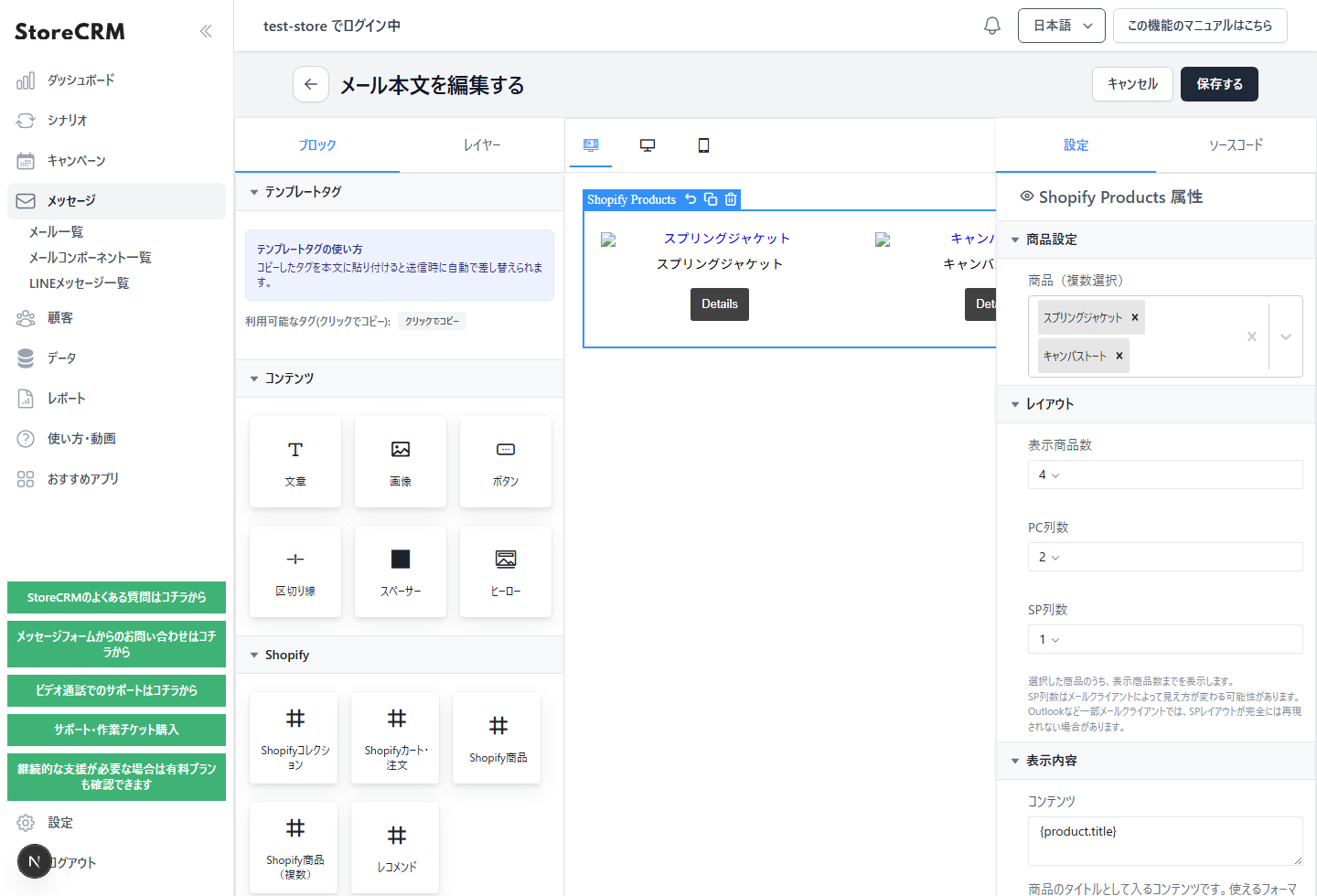Viewport: 1317px width, 896px height.
Task: Open the キャンペーン sidebar item
Action: pyautogui.click(x=116, y=161)
